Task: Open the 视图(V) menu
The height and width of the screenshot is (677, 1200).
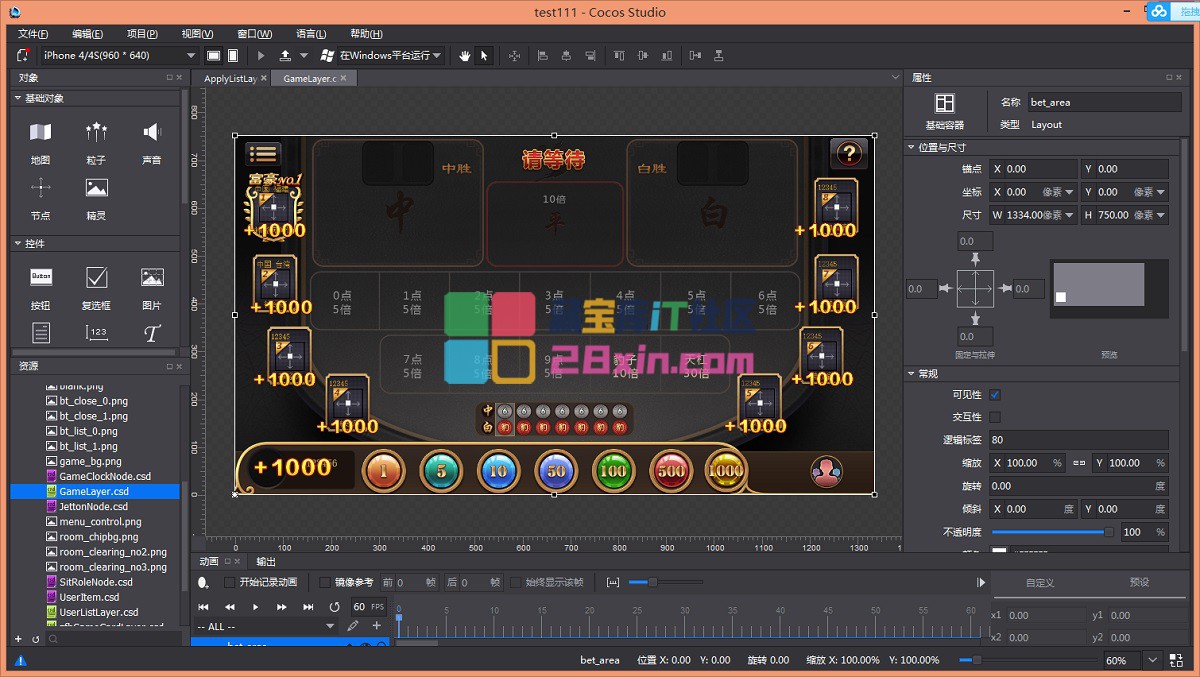Action: coord(198,34)
